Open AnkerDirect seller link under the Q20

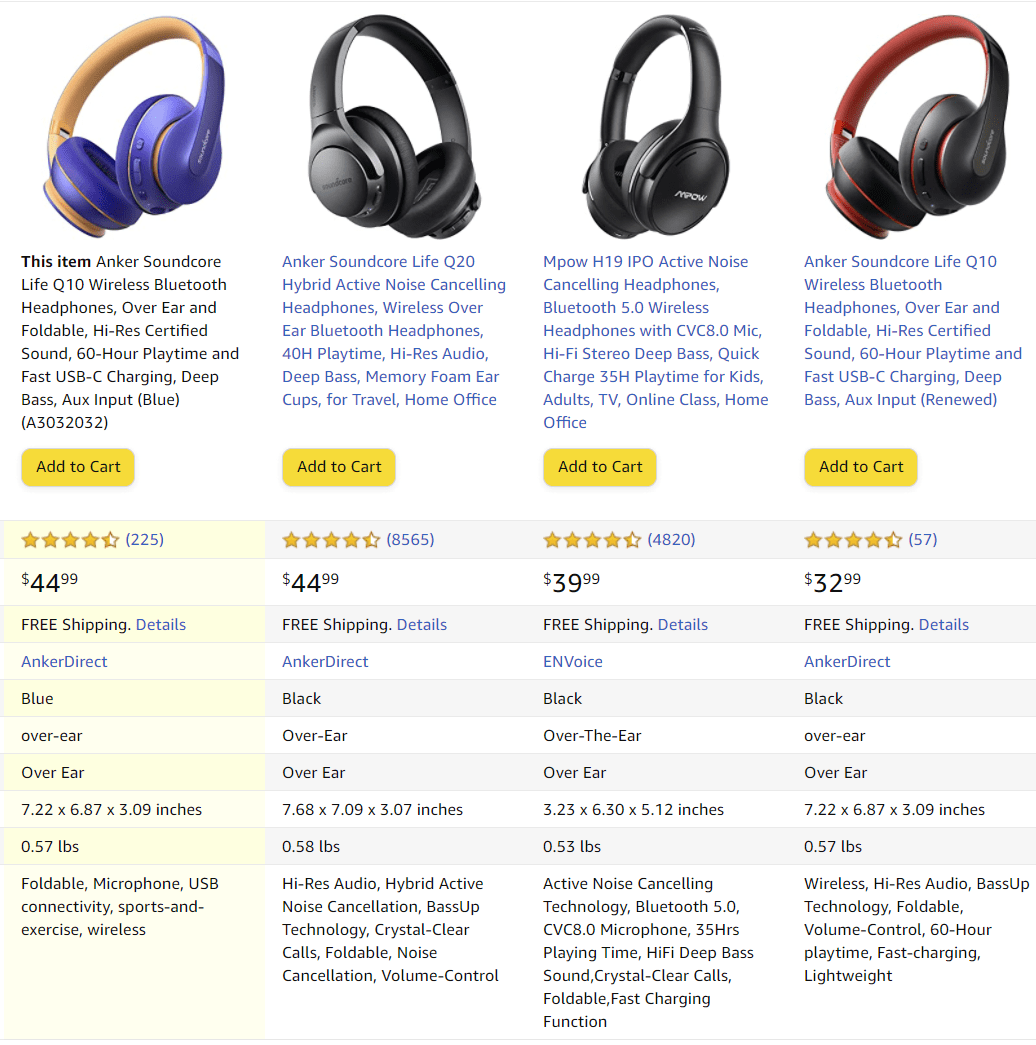pos(325,662)
